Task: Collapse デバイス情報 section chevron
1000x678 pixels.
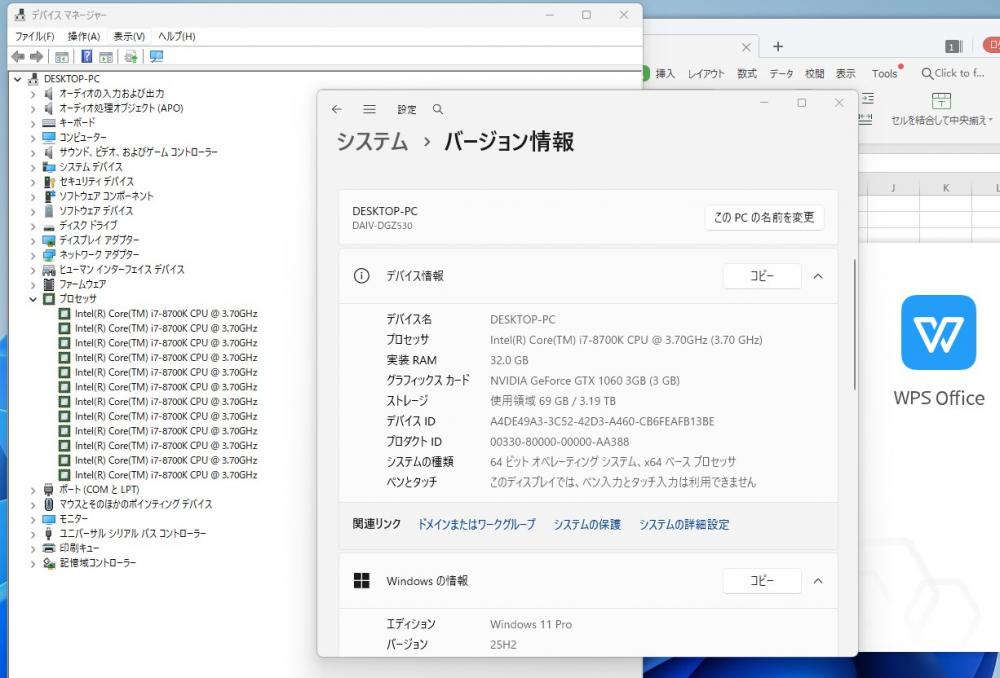Action: 818,276
